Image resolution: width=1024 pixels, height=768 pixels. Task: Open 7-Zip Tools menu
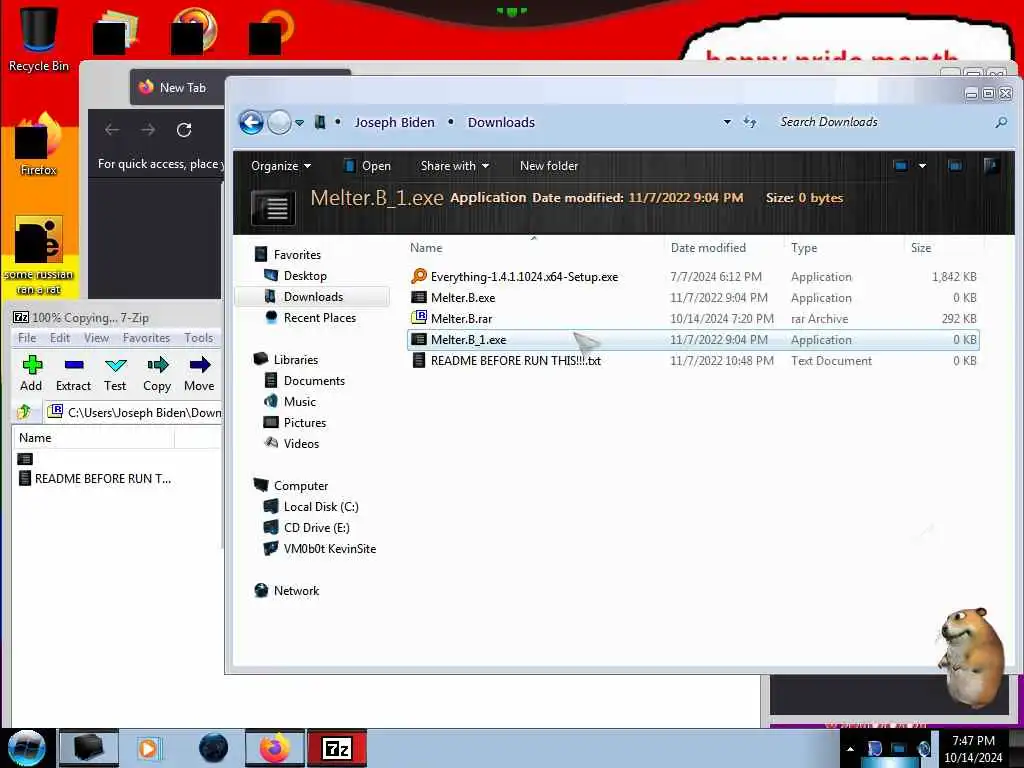(x=199, y=338)
